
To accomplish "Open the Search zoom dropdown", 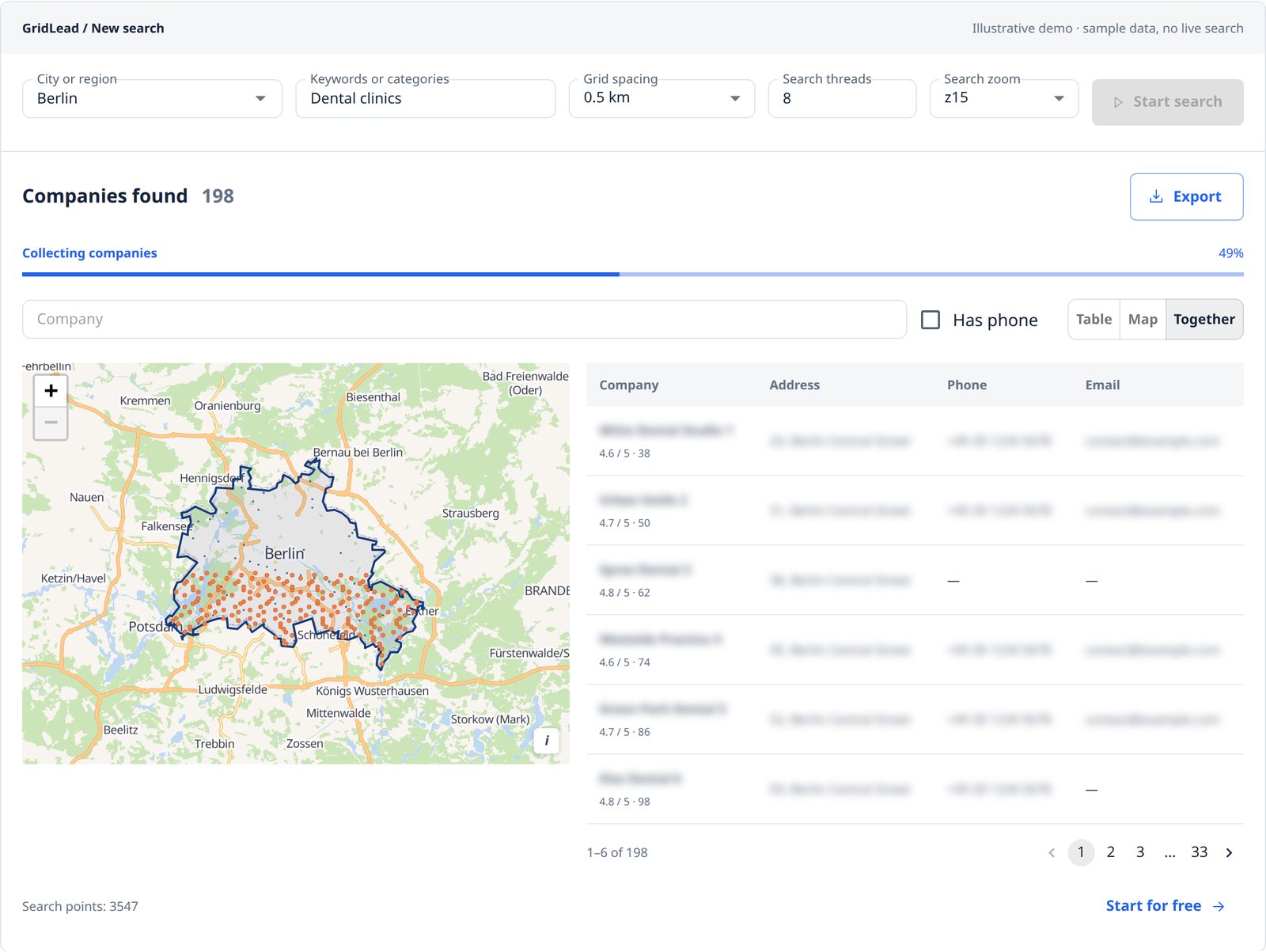I will point(1003,99).
